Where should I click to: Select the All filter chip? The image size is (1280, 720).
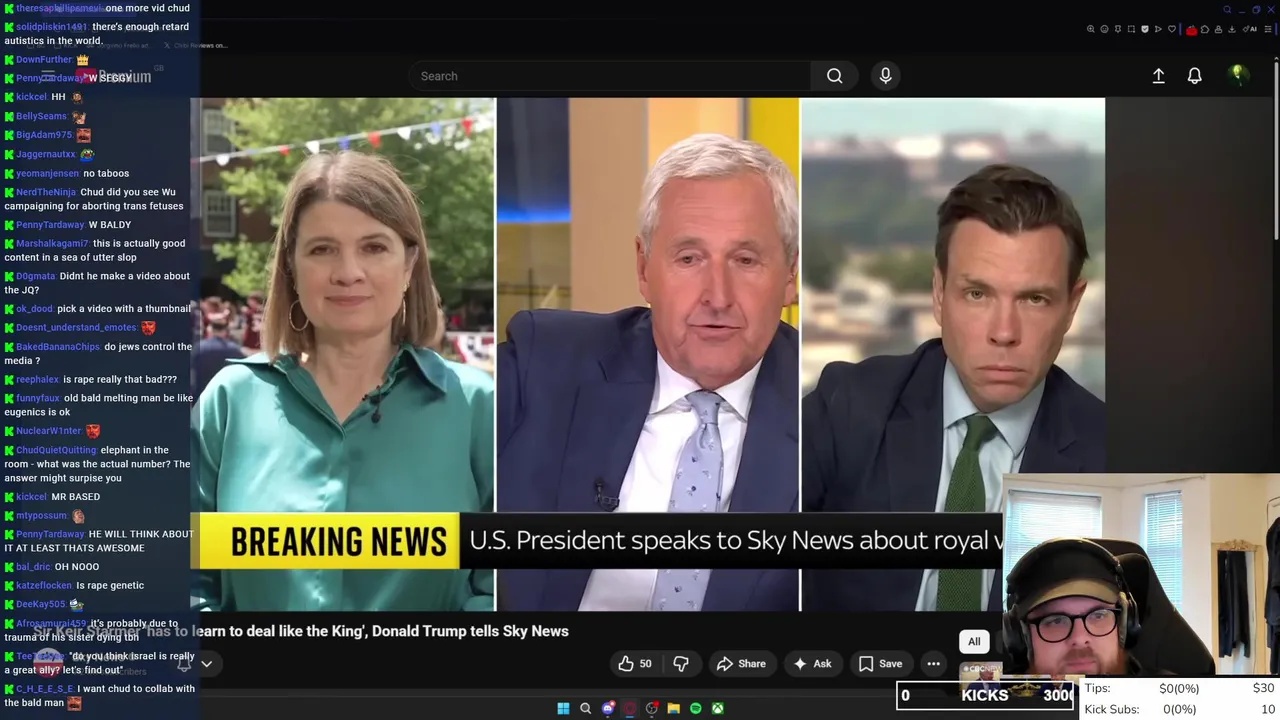tap(974, 642)
